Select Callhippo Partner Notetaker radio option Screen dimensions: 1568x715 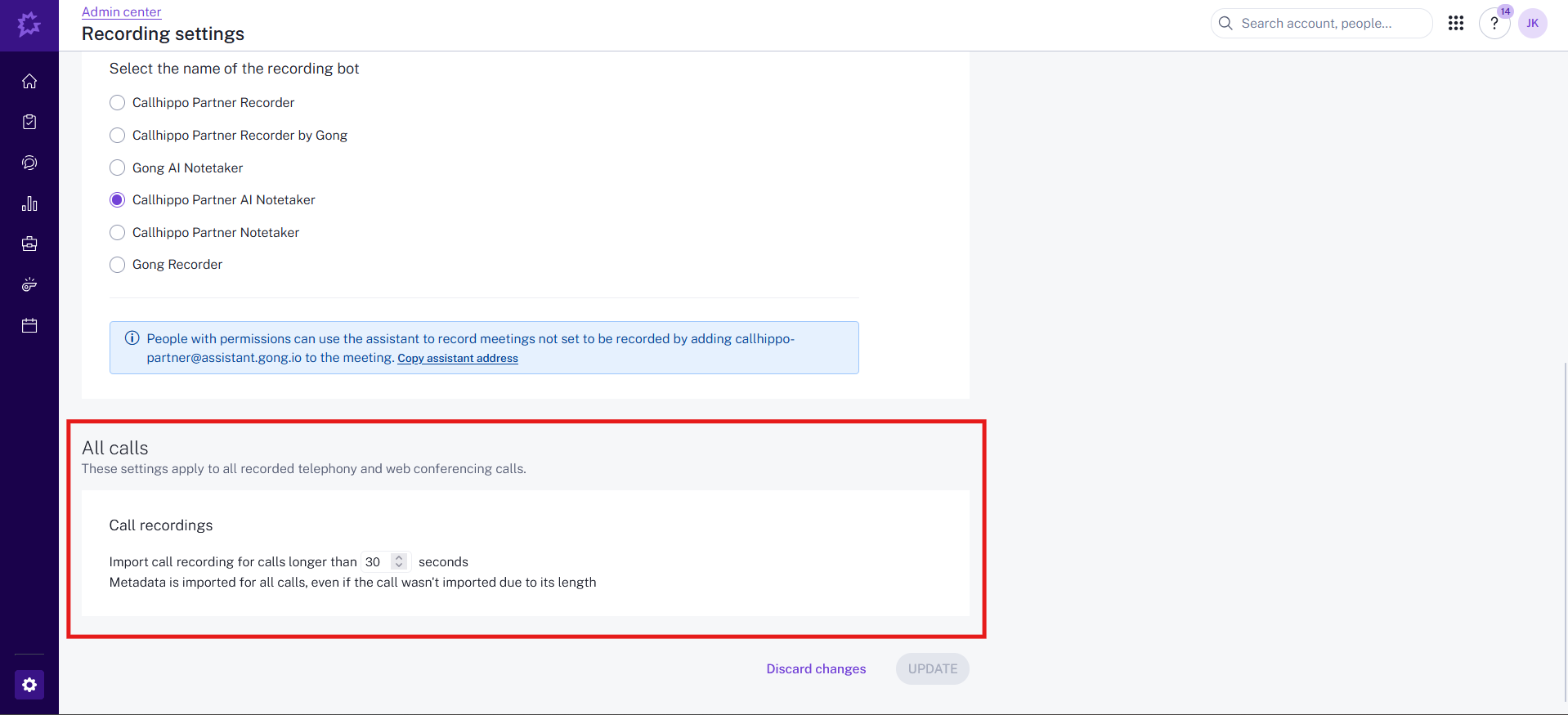pyautogui.click(x=118, y=232)
